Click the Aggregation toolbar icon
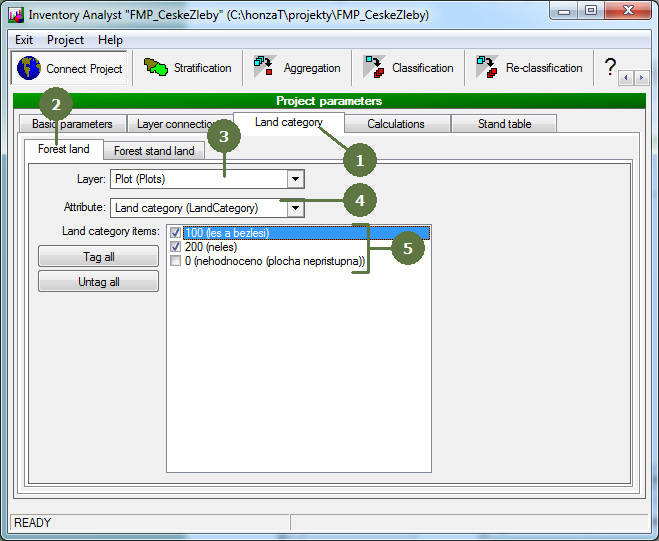The image size is (659, 541). [x=263, y=68]
